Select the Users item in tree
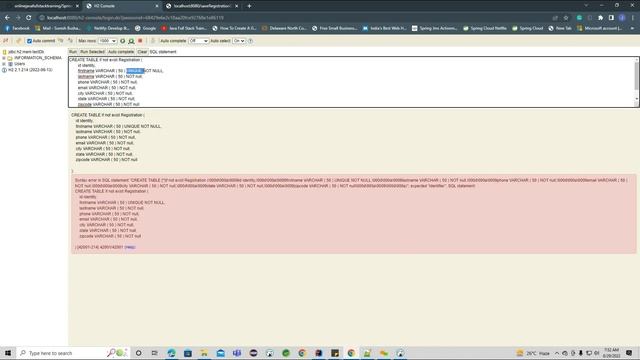Screen dimensions: 640x360 (17, 64)
